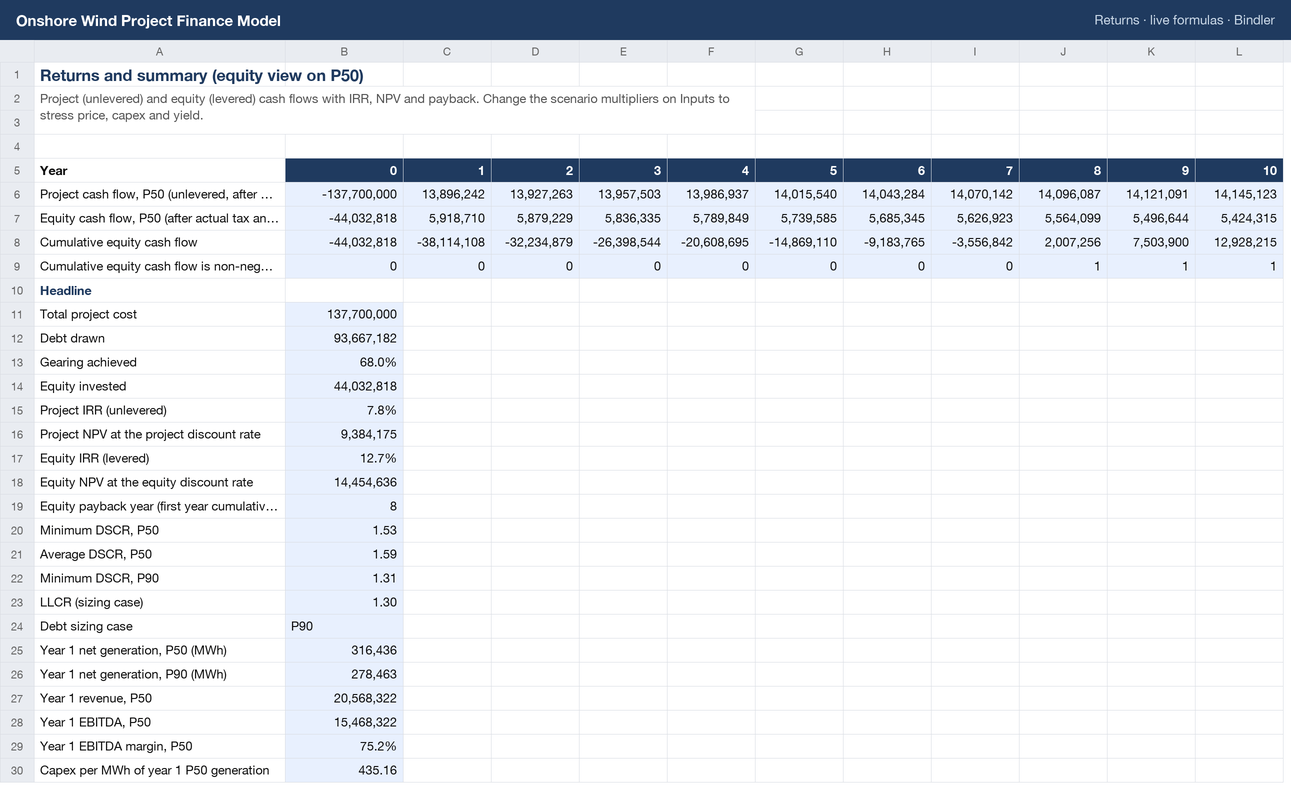Click the description text about scenario multipliers
This screenshot has height=790, width=1291.
[x=385, y=107]
